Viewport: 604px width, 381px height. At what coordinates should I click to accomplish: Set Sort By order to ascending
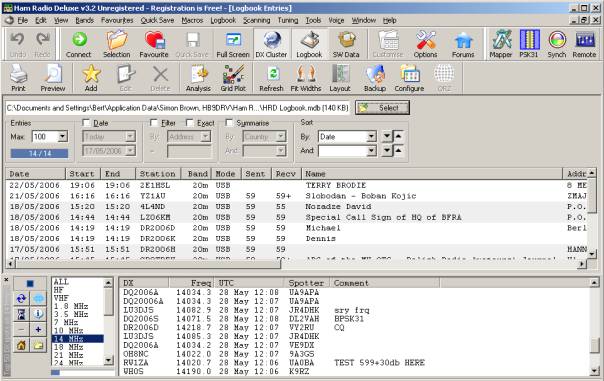pos(398,136)
